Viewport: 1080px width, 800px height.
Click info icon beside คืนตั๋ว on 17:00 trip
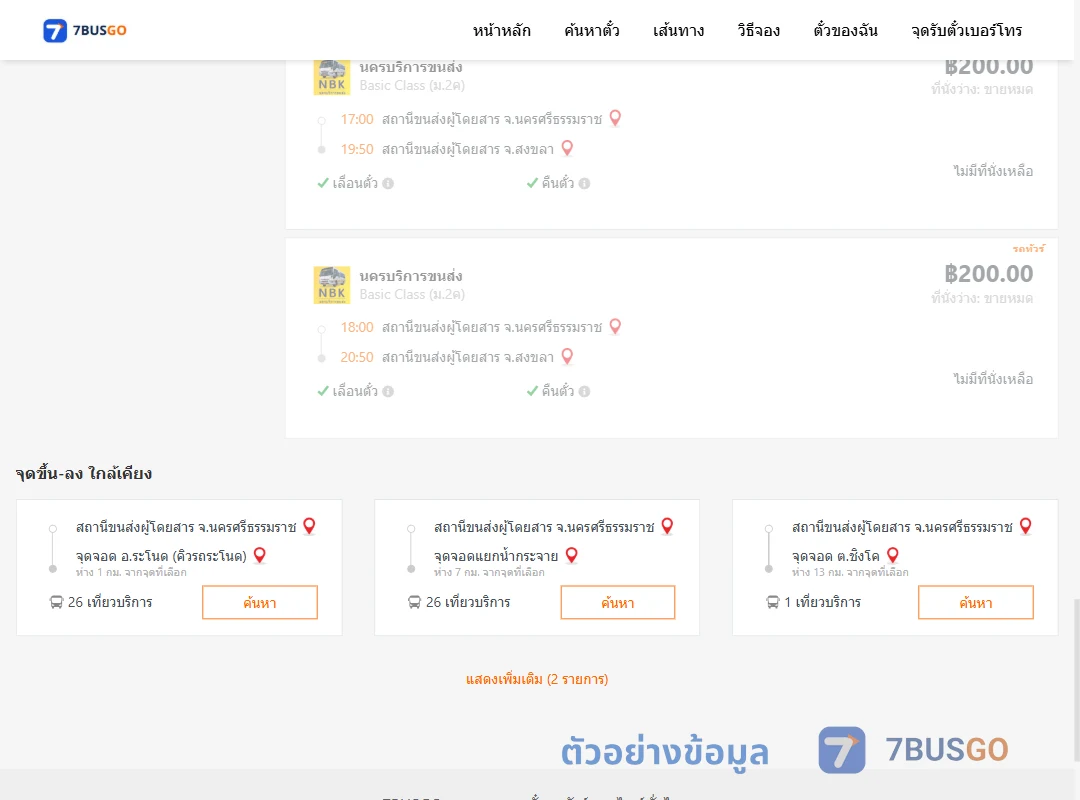point(584,183)
